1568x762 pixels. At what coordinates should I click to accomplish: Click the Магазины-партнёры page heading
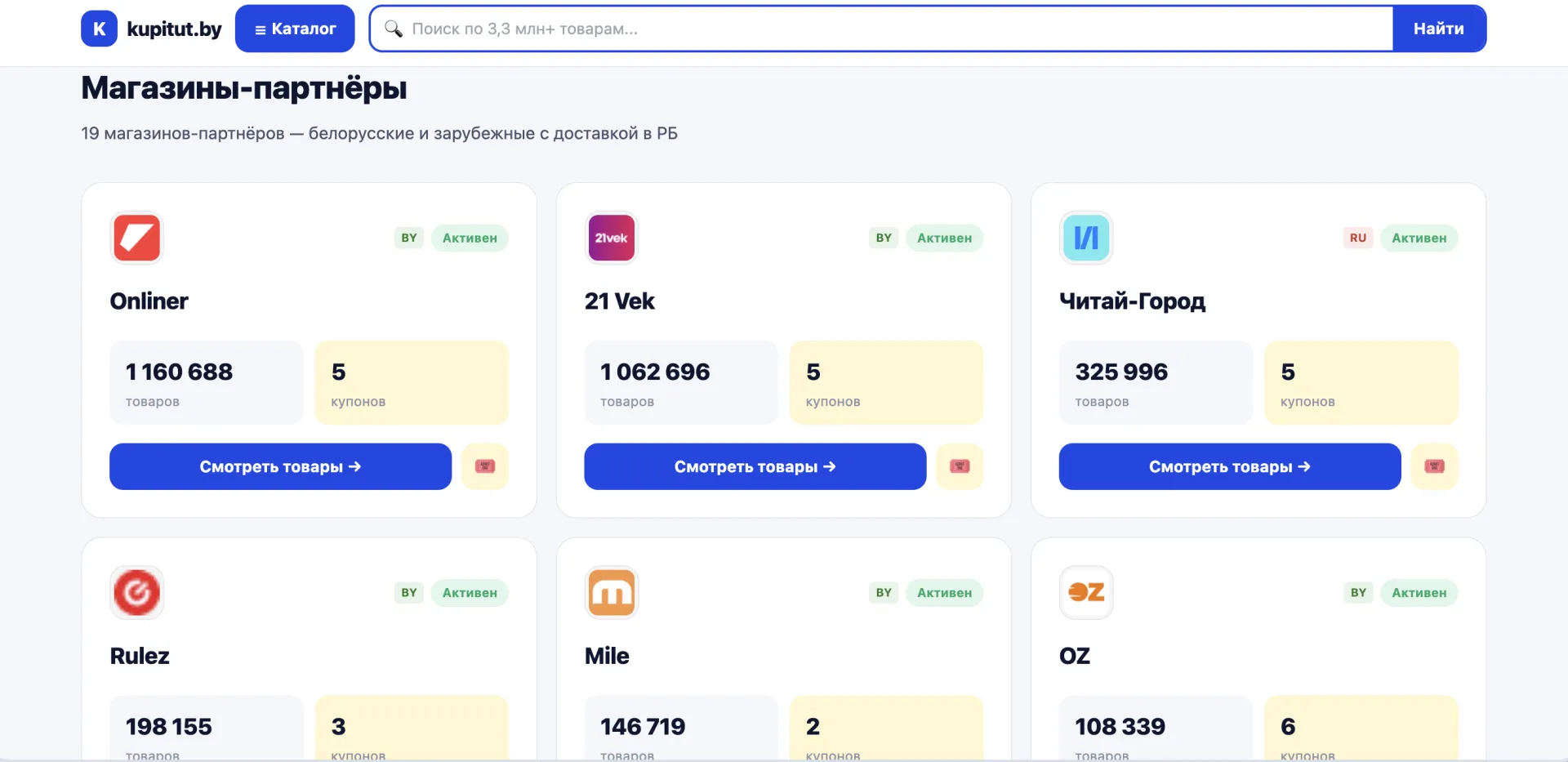click(244, 88)
